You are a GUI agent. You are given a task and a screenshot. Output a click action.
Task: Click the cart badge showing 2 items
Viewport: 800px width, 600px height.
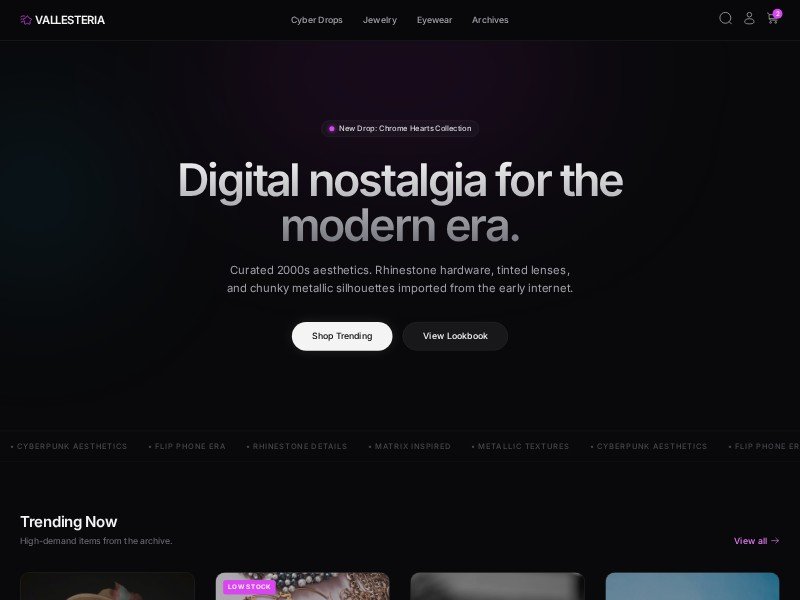tap(777, 14)
